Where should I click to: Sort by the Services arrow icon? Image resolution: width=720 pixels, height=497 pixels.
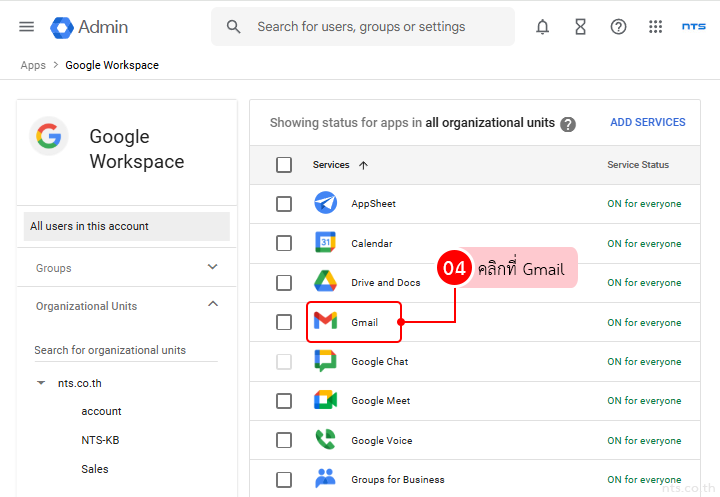click(363, 165)
